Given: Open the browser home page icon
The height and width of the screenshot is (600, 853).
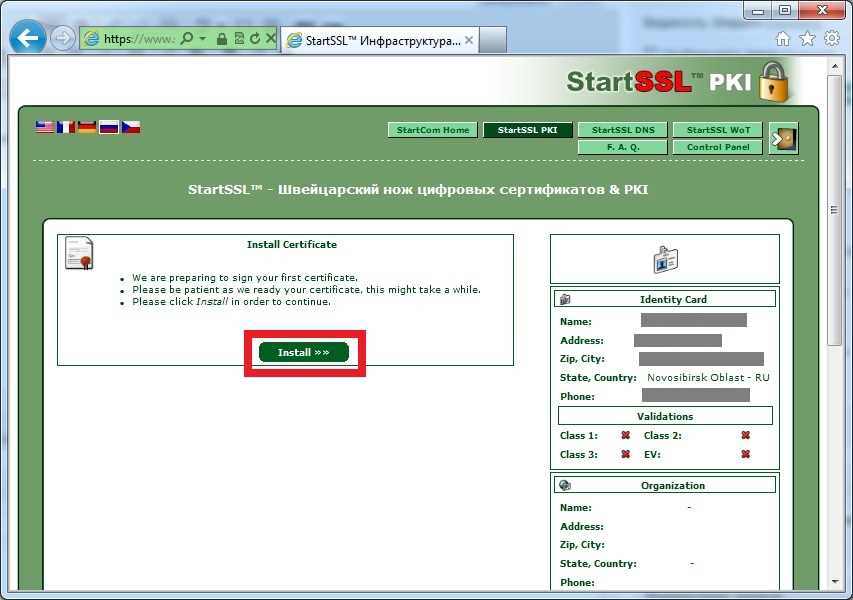Looking at the screenshot, I should point(783,39).
